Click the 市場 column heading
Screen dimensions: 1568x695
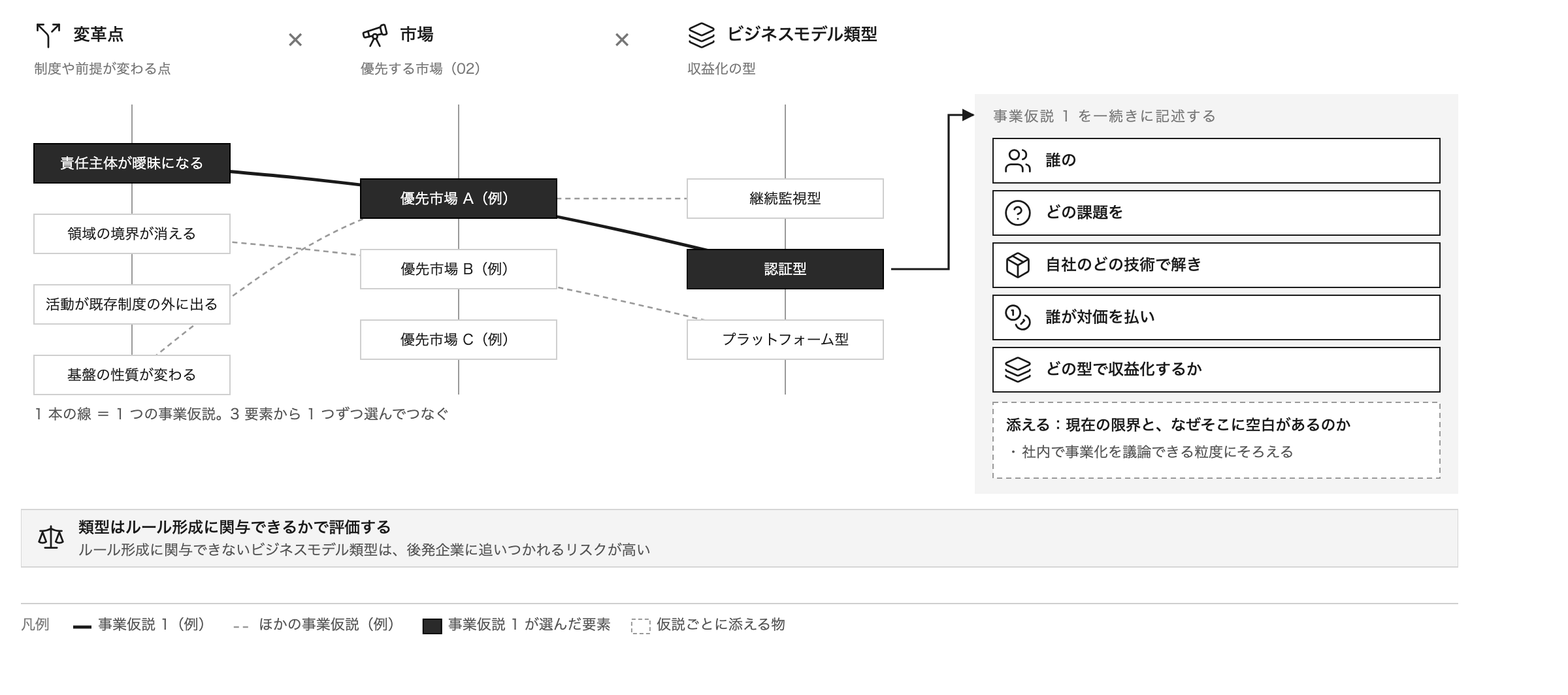[x=417, y=35]
